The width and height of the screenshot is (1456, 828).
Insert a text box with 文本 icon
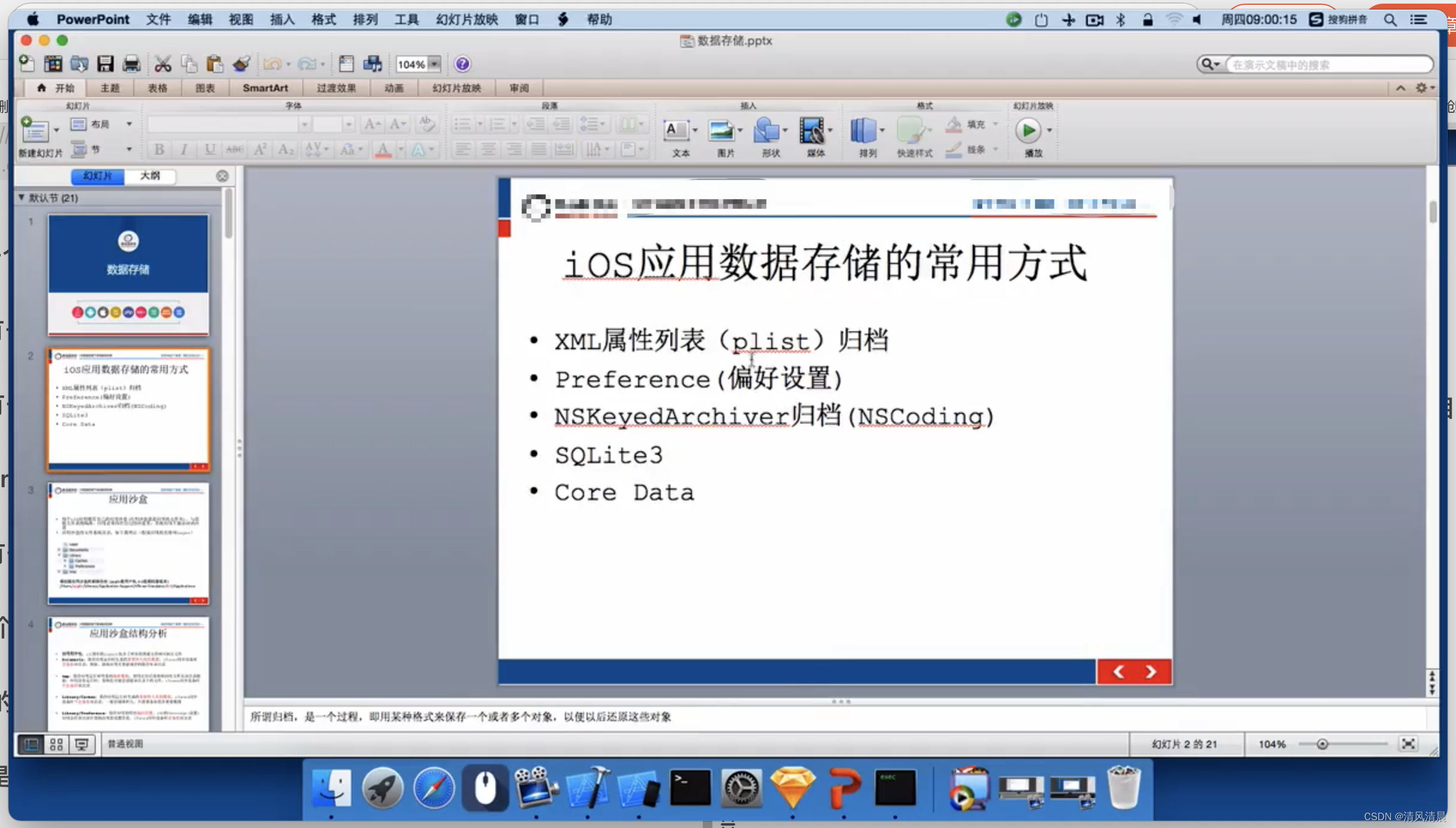tap(676, 130)
